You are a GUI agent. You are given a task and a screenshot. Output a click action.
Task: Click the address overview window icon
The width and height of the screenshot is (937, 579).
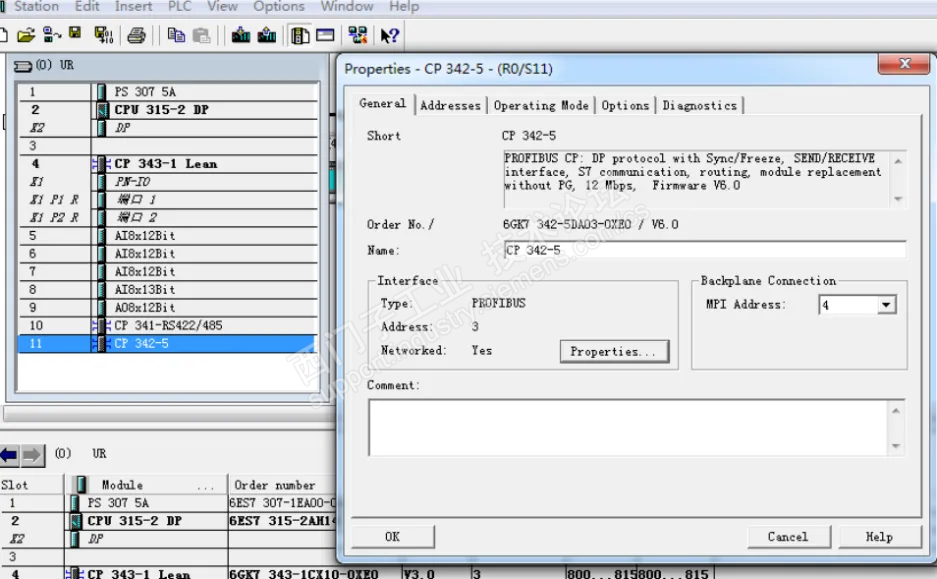(325, 35)
